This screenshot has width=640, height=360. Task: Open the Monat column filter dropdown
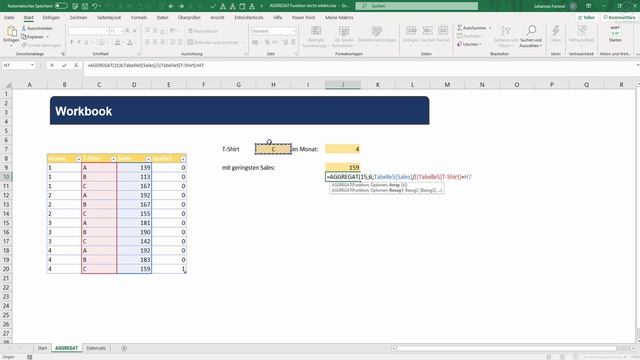78,159
